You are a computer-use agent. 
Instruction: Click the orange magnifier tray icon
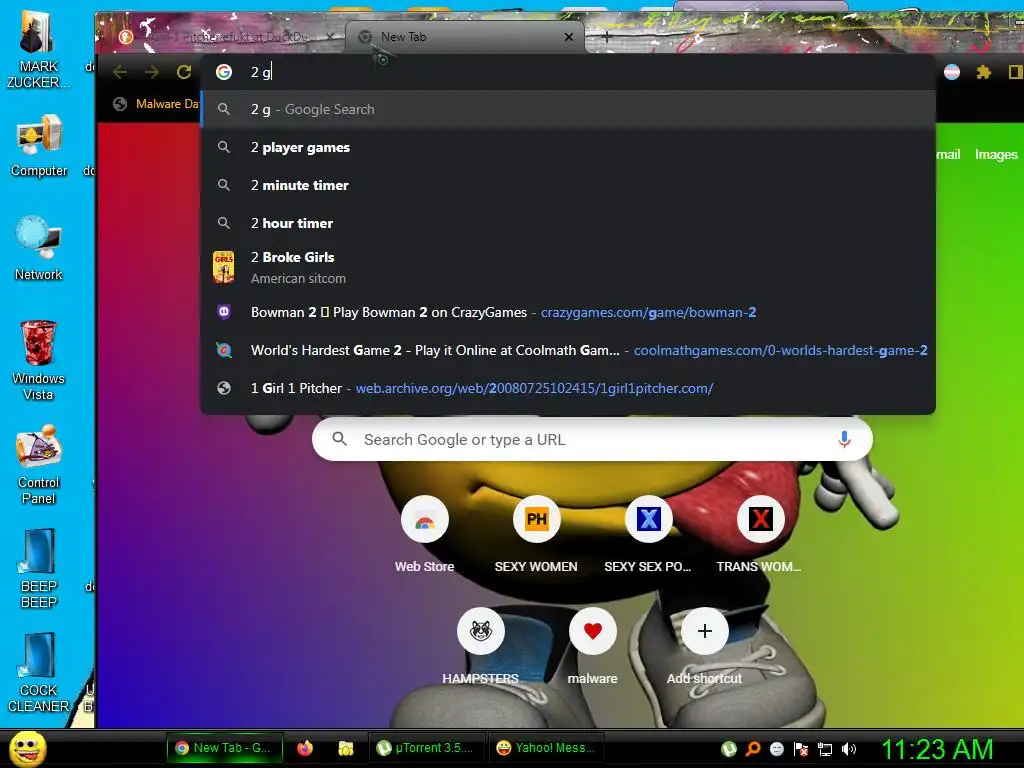[753, 749]
